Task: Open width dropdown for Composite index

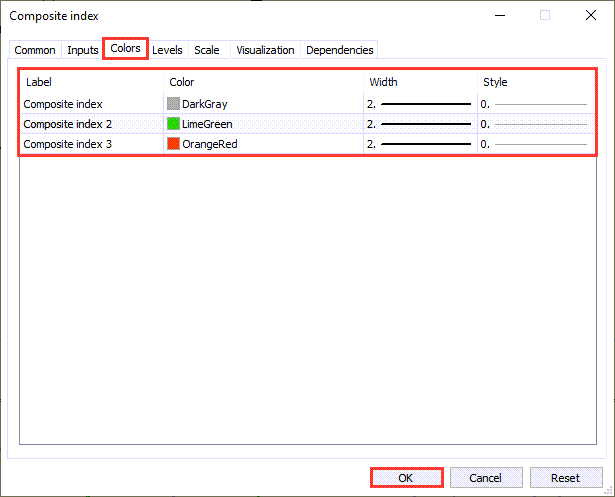Action: click(x=420, y=104)
